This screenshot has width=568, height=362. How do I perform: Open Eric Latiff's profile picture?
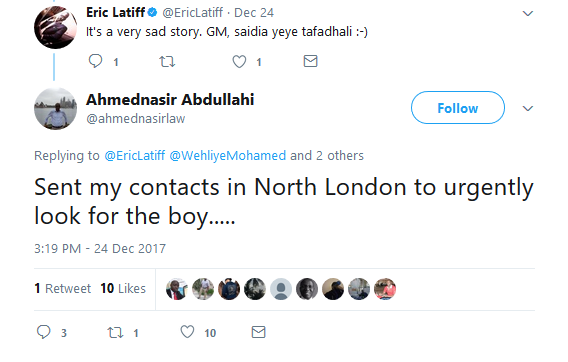pyautogui.click(x=55, y=27)
